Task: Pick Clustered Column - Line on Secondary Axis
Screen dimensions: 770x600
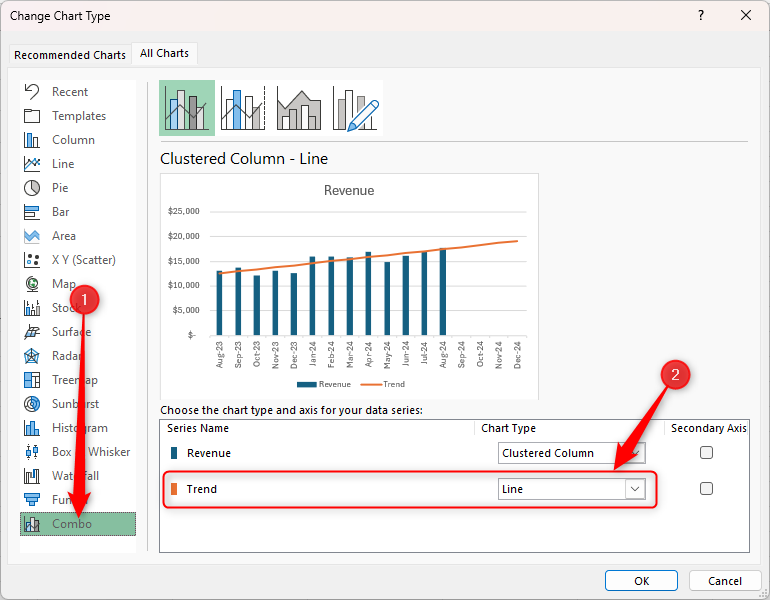Action: point(243,108)
